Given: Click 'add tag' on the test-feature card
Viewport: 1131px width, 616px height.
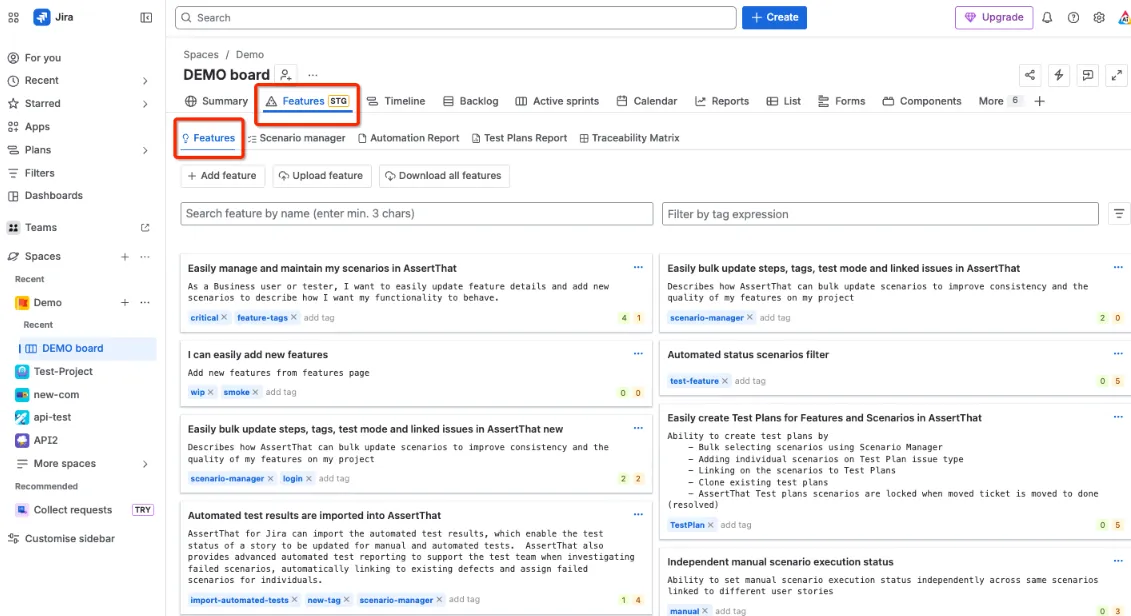Looking at the screenshot, I should pos(750,381).
